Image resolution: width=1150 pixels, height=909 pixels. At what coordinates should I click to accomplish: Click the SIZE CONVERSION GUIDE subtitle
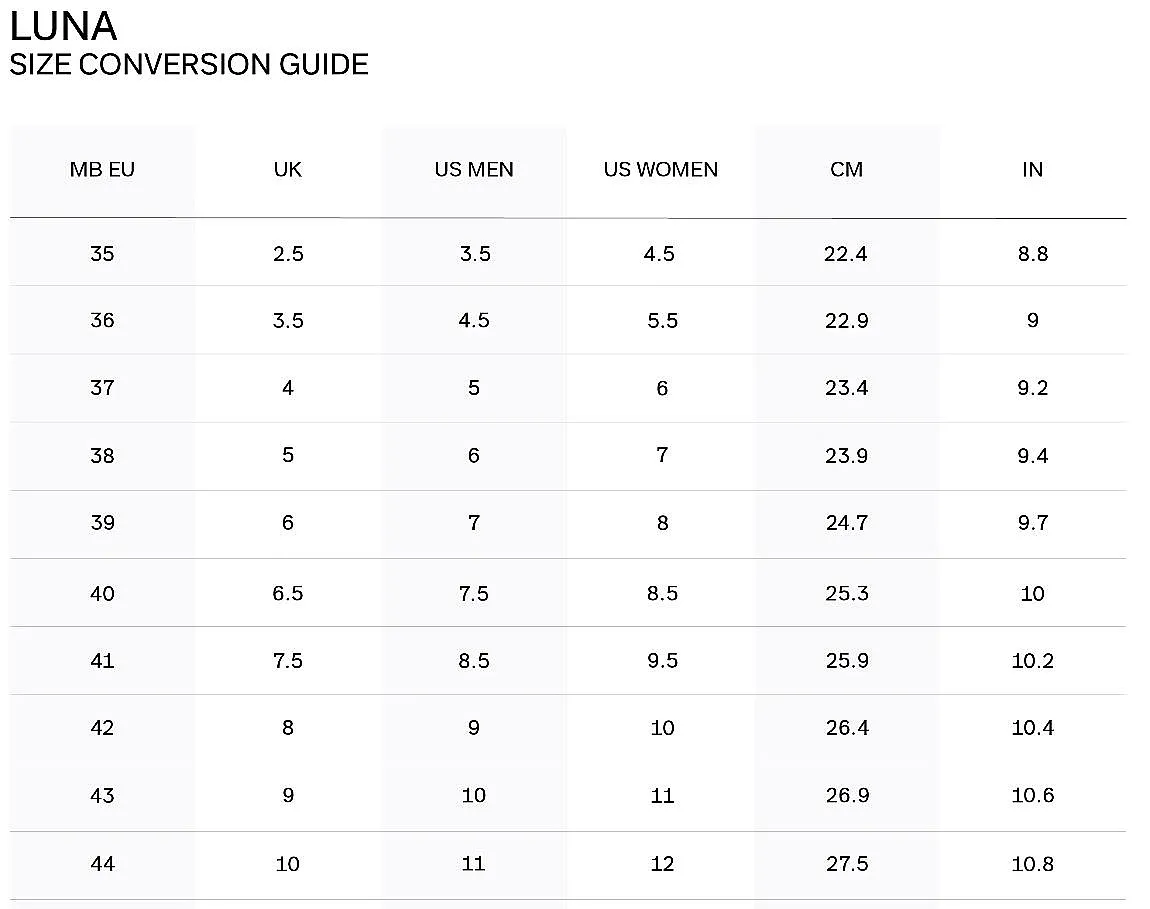coord(189,65)
